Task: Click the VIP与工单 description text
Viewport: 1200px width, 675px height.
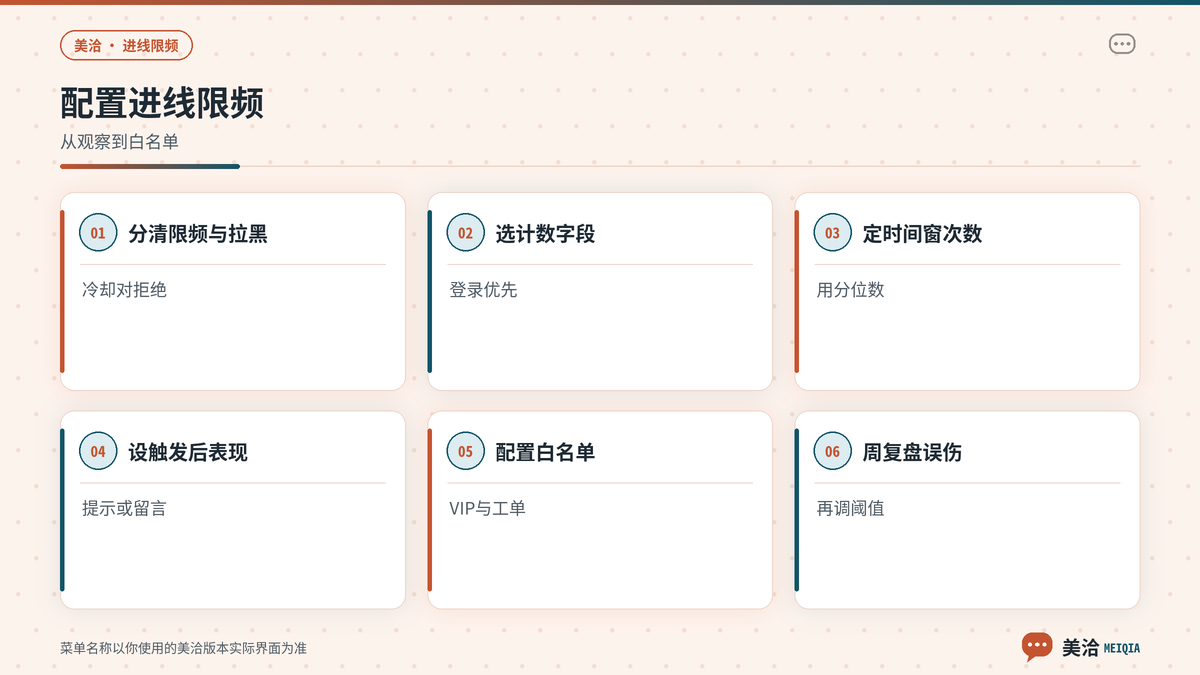Action: 487,509
